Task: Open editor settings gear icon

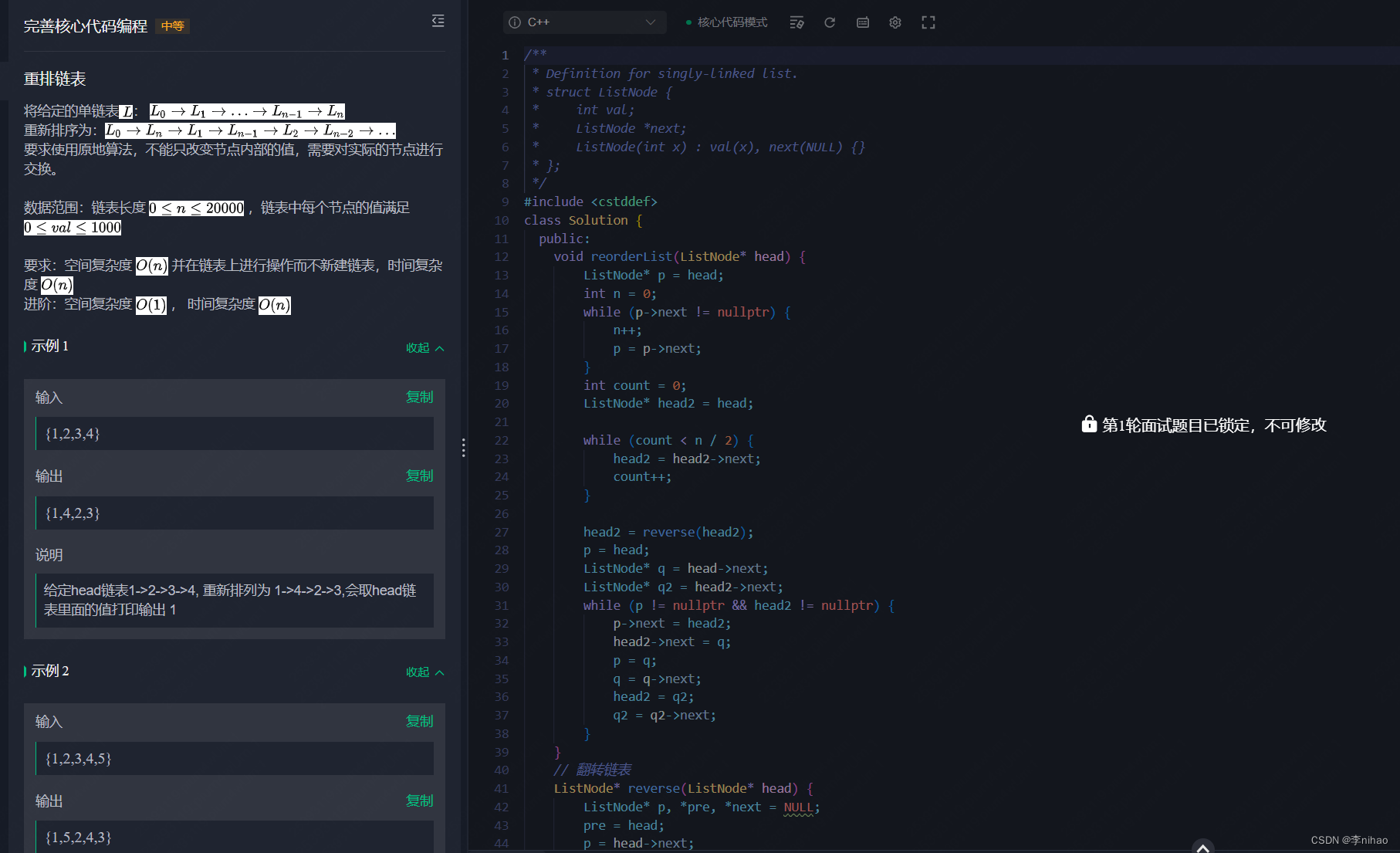Action: 895,22
